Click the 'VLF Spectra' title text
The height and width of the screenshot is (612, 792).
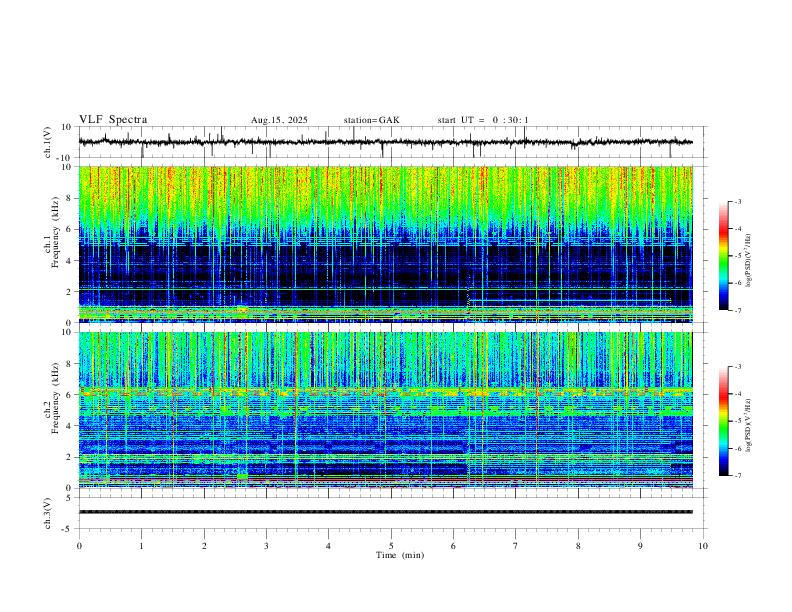[x=113, y=119]
